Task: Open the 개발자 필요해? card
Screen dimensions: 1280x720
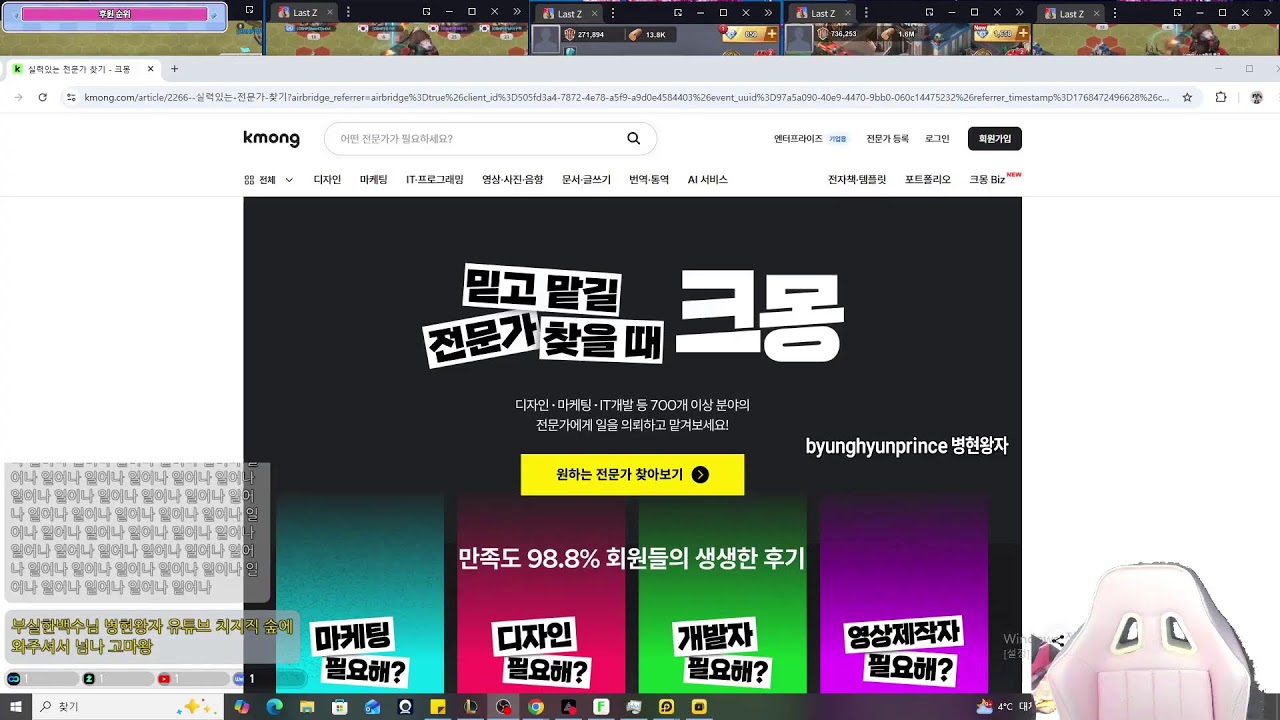Action: pos(722,594)
